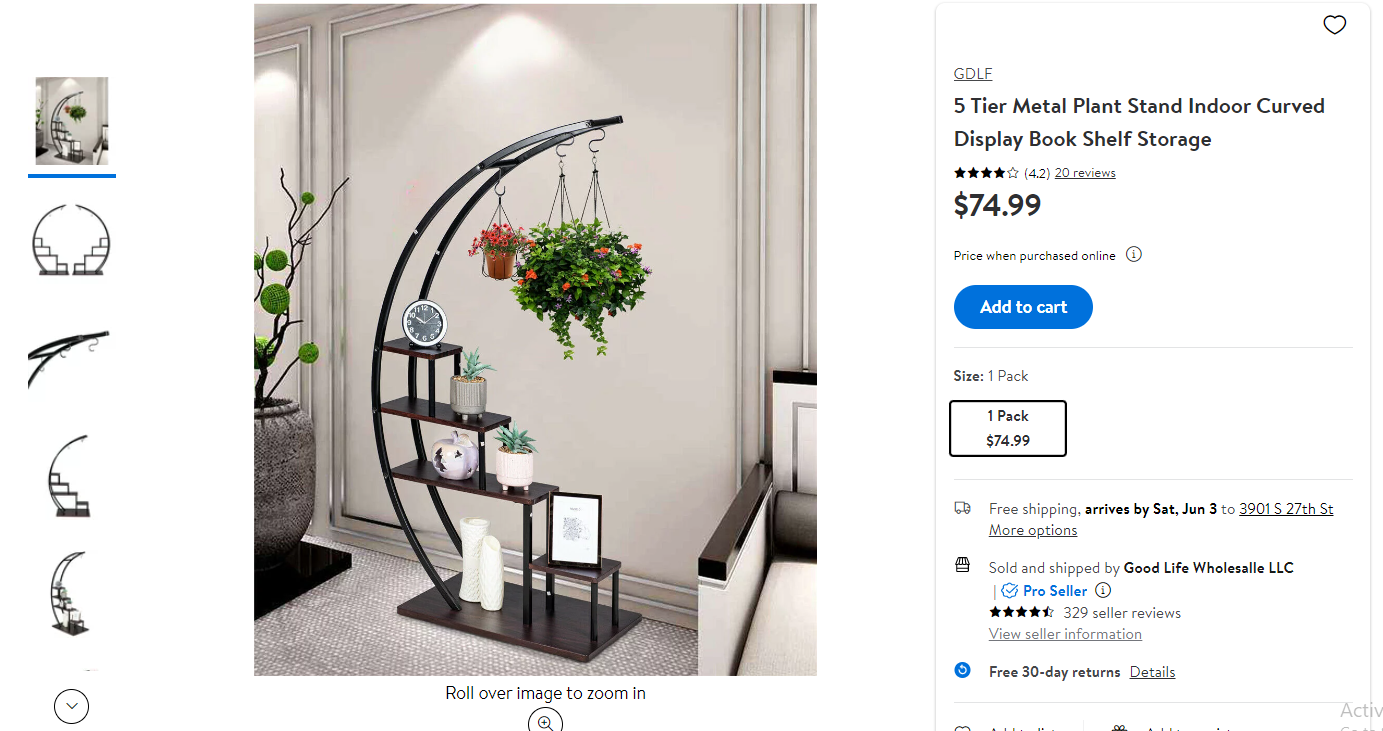Open the 20 reviews link
Image resolution: width=1383 pixels, height=731 pixels.
[x=1085, y=173]
